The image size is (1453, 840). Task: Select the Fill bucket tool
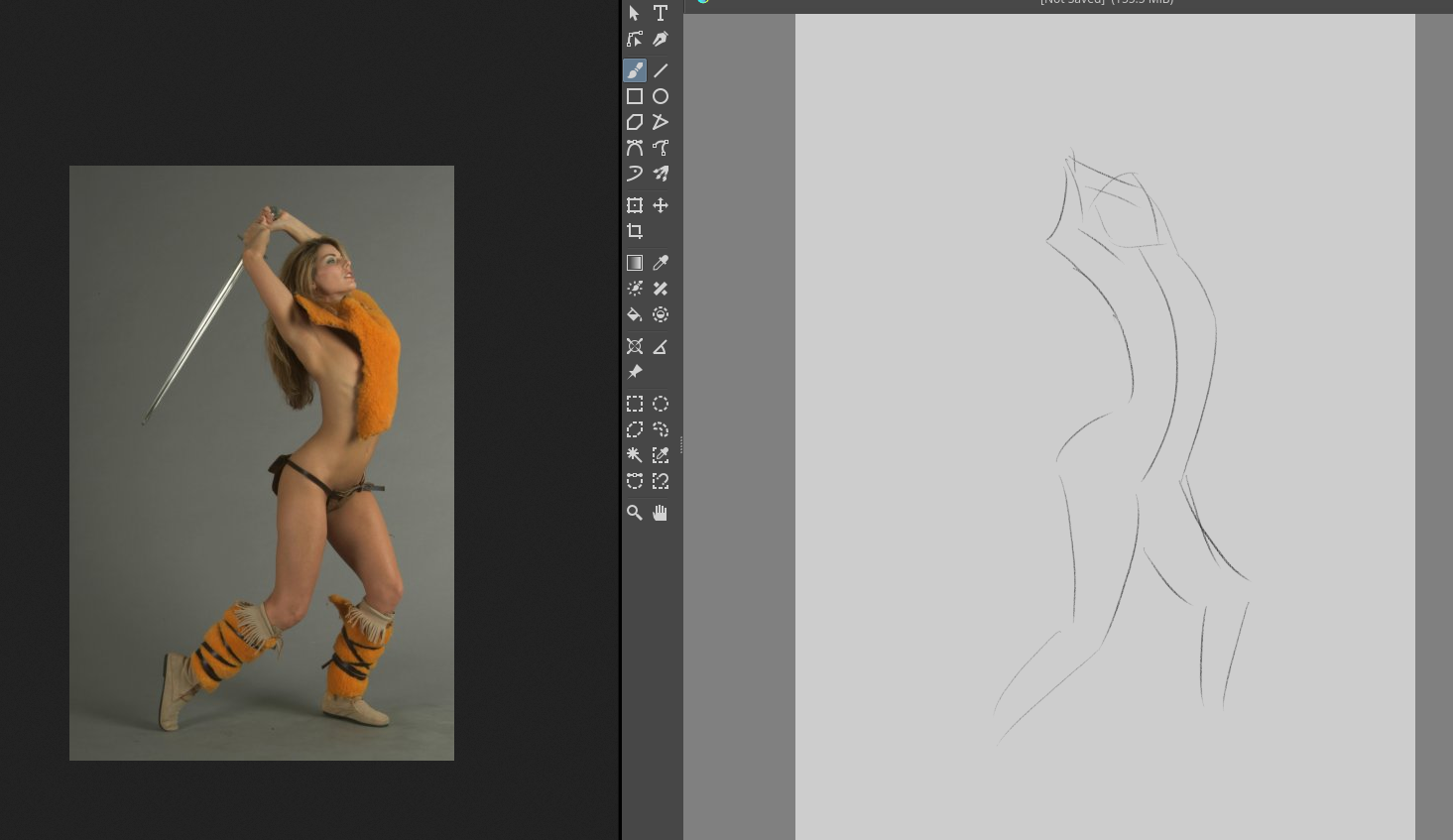coord(635,314)
